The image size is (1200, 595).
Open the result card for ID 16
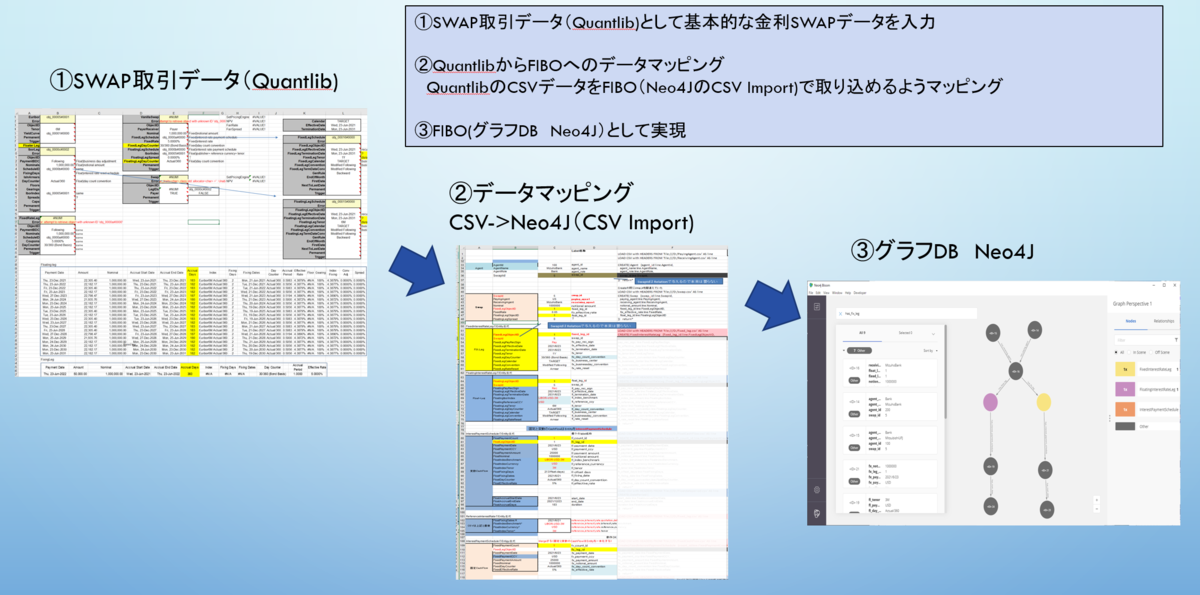point(890,373)
